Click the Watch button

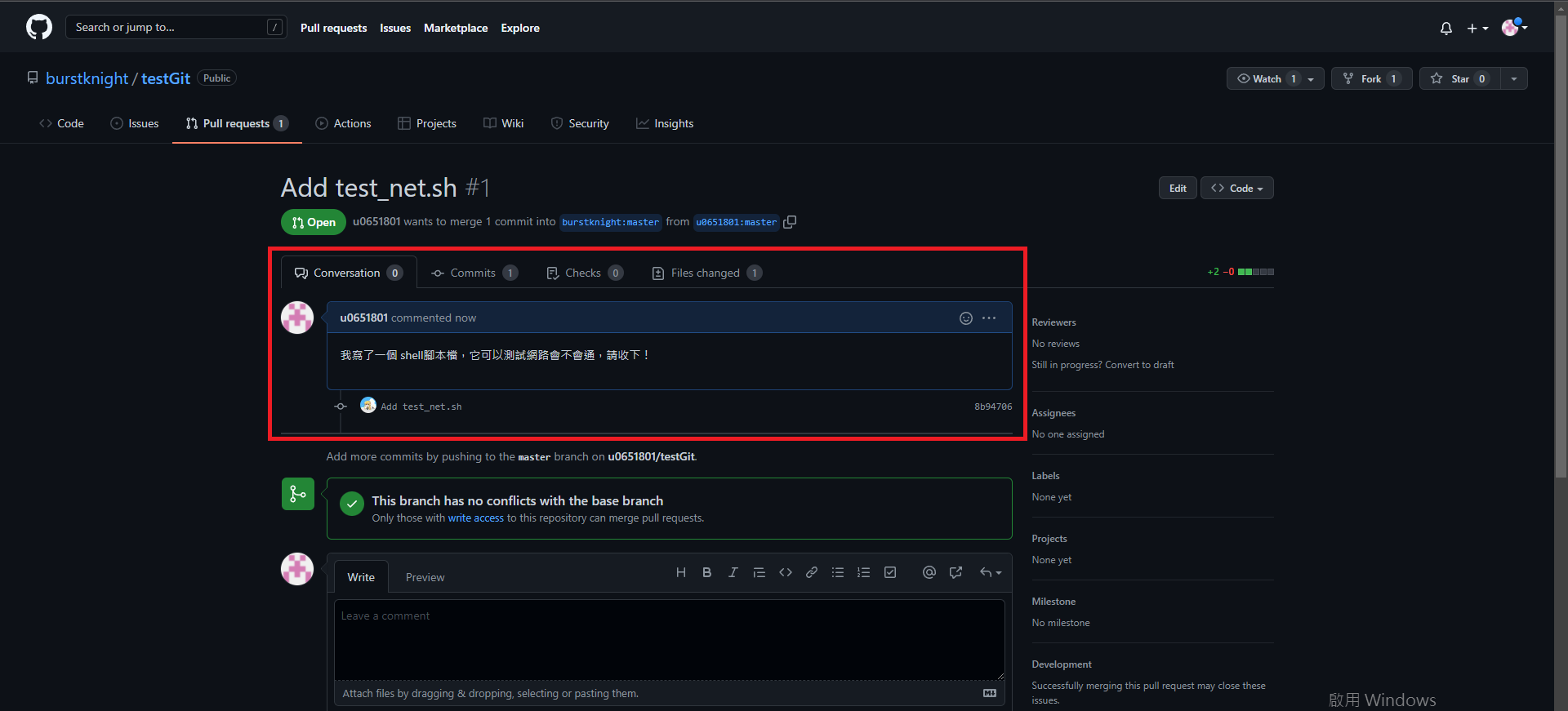(1267, 78)
